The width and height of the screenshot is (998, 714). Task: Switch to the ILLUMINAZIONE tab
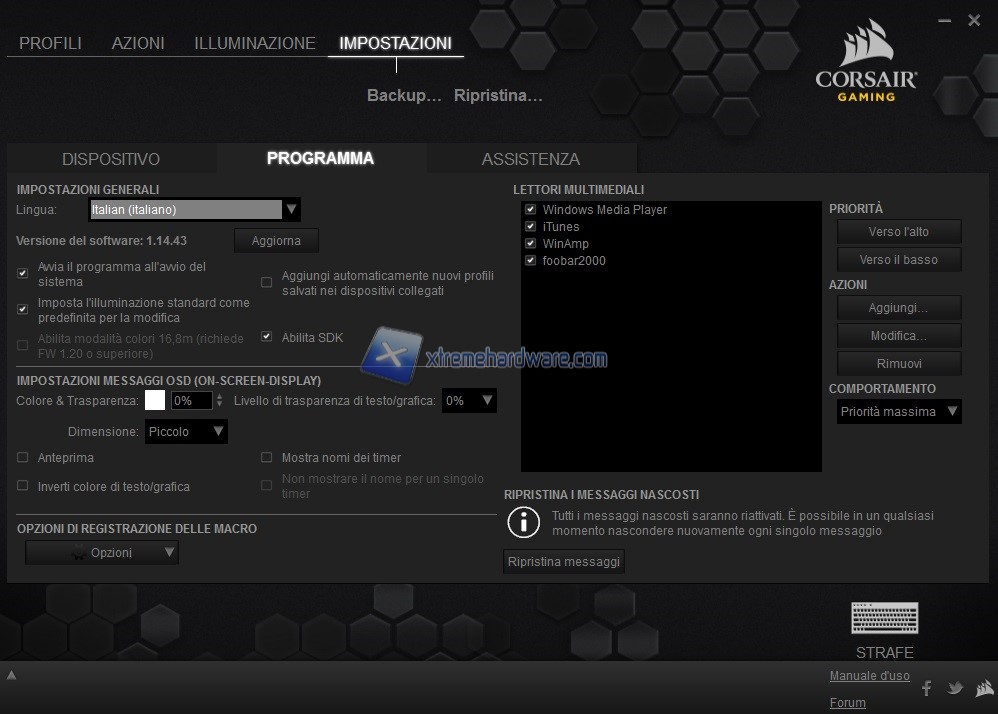(x=254, y=43)
